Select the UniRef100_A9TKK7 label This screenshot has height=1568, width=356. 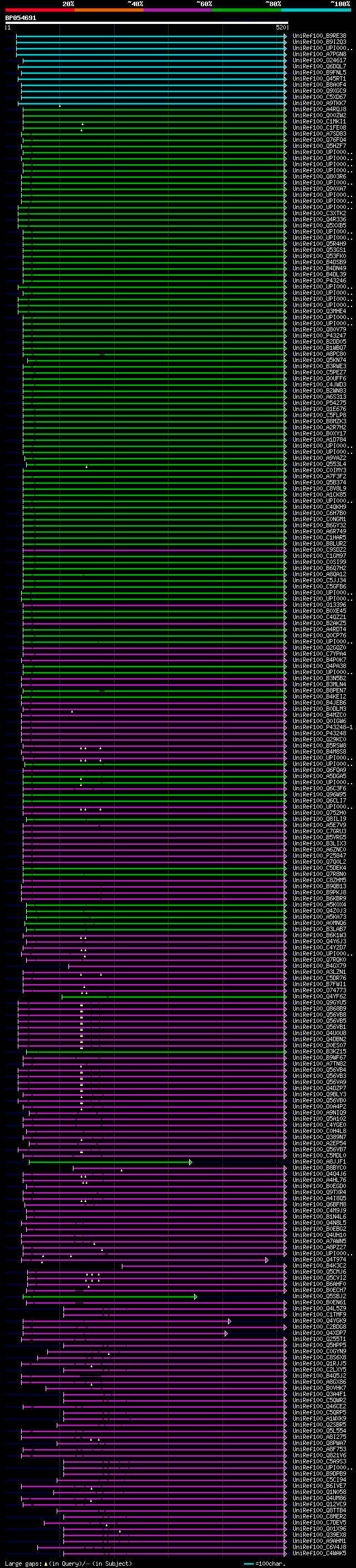coord(319,103)
